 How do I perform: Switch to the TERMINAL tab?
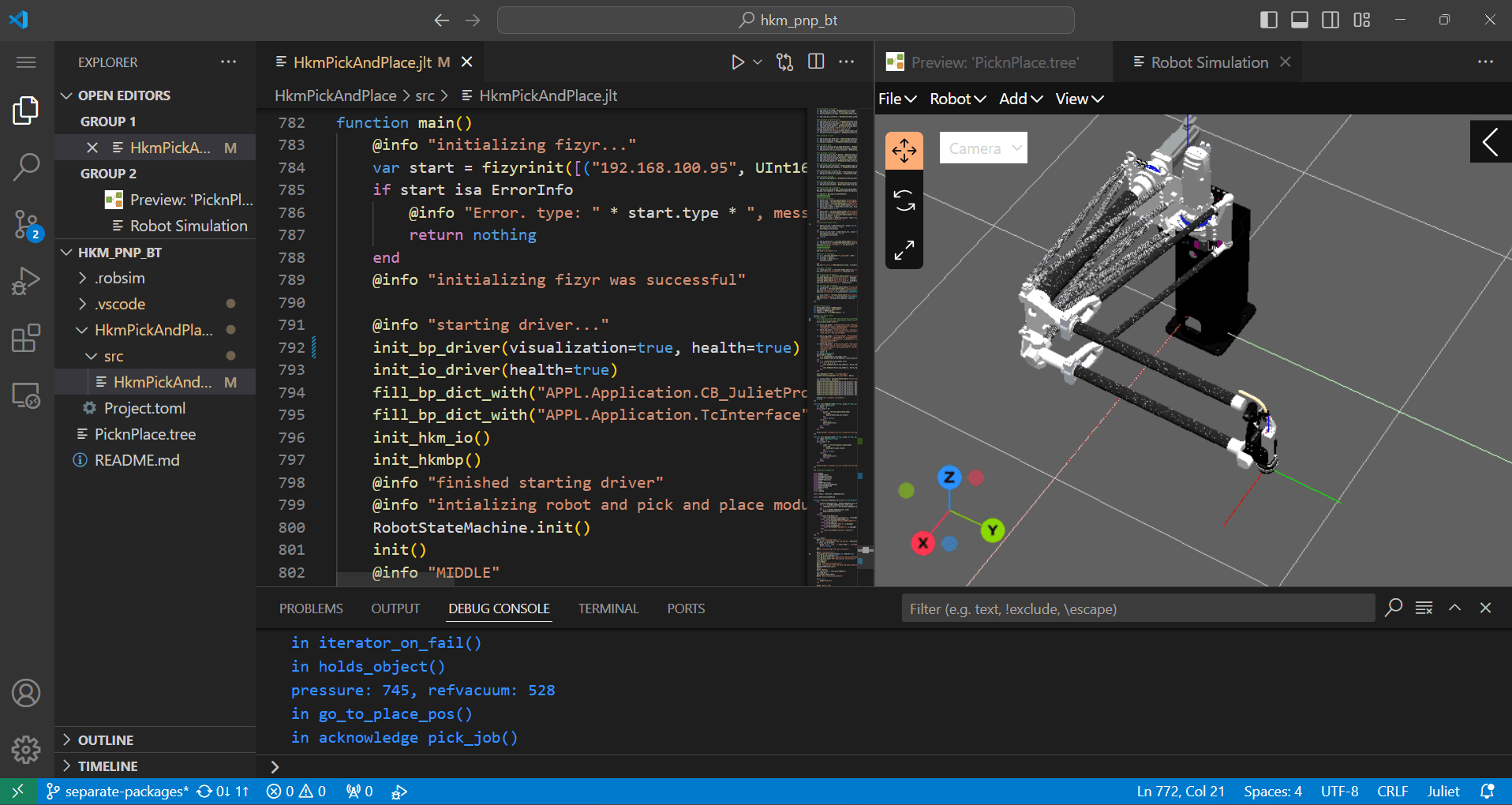(608, 608)
